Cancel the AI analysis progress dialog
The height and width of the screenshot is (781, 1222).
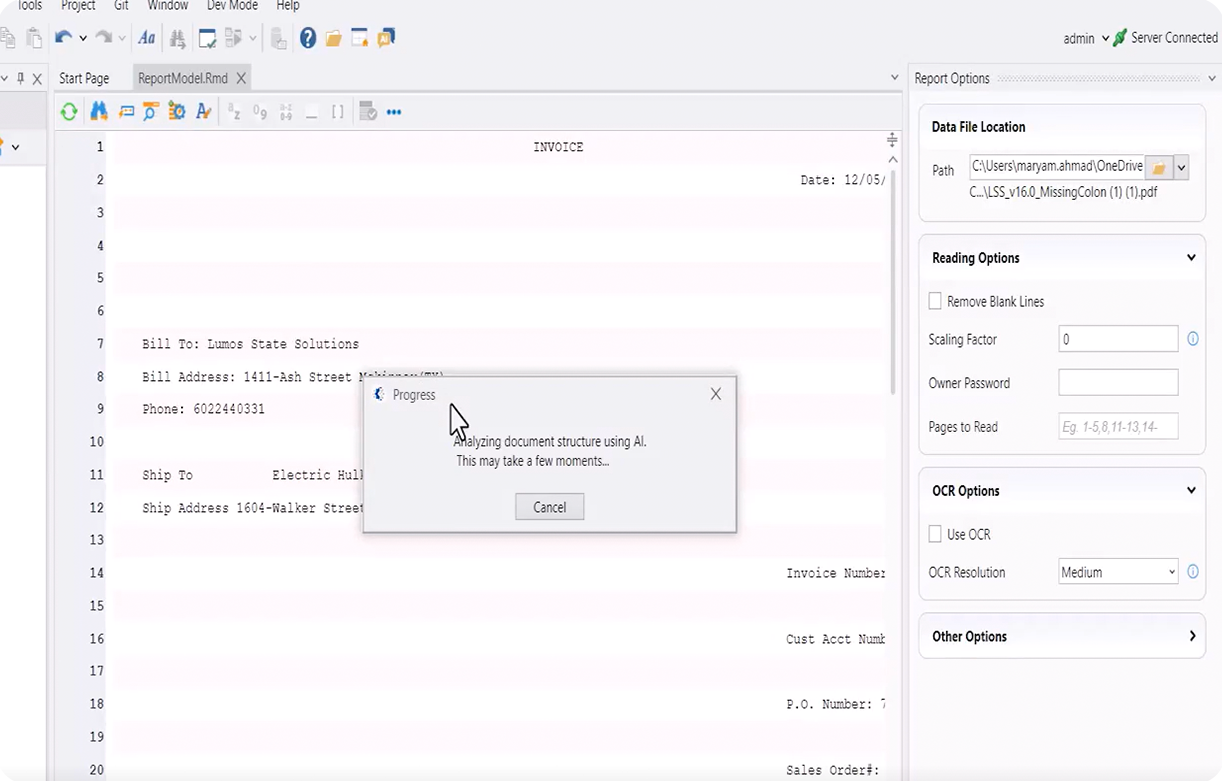549,507
